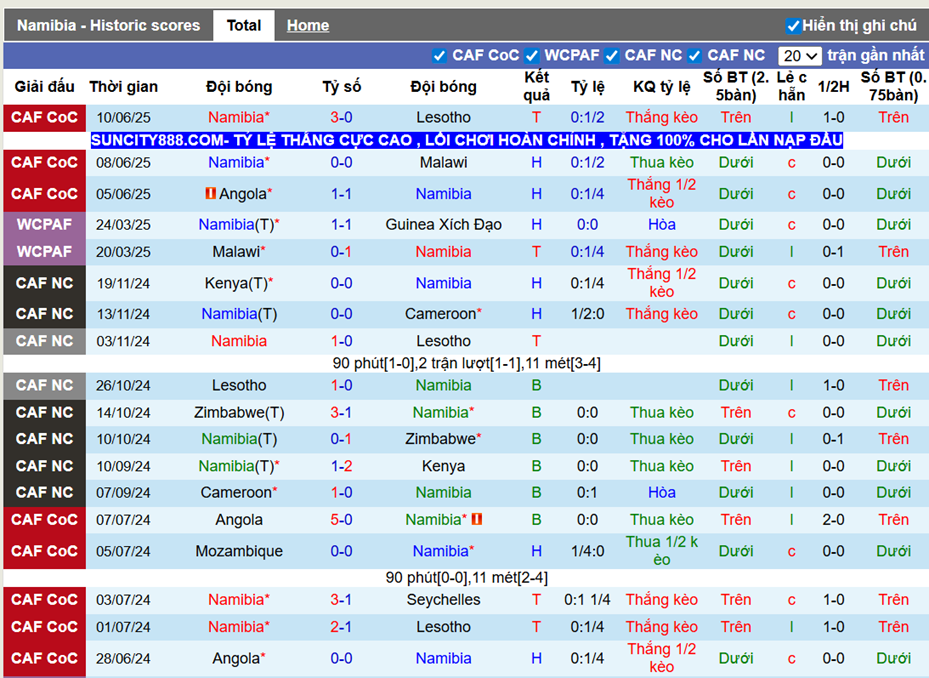
Task: Click date 20/03/25 in WCPAF row
Action: (x=123, y=252)
